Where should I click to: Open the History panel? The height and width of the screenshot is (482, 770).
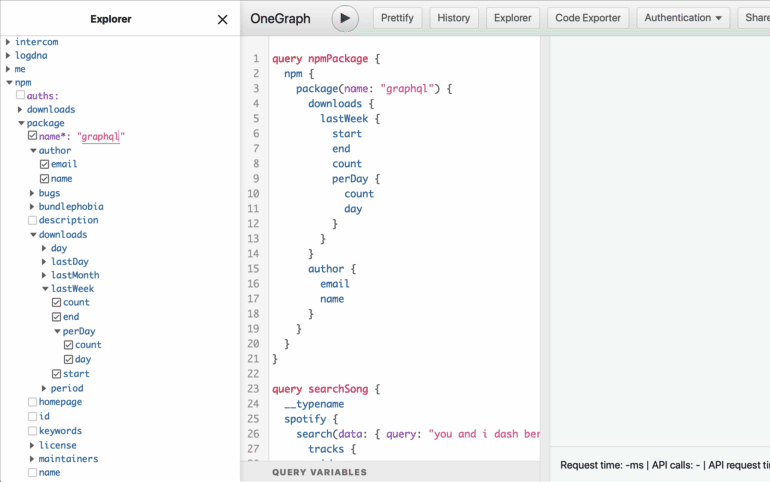[453, 18]
